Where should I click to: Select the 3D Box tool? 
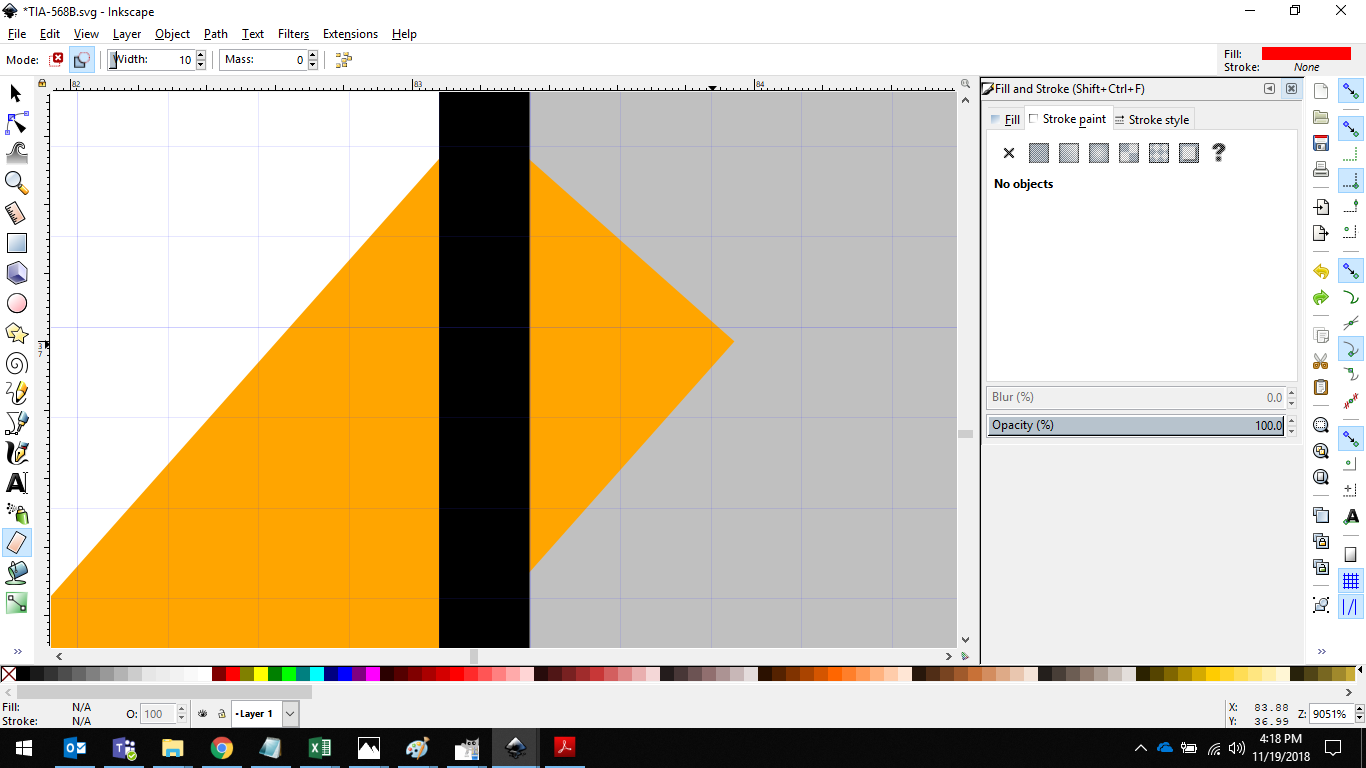point(17,273)
